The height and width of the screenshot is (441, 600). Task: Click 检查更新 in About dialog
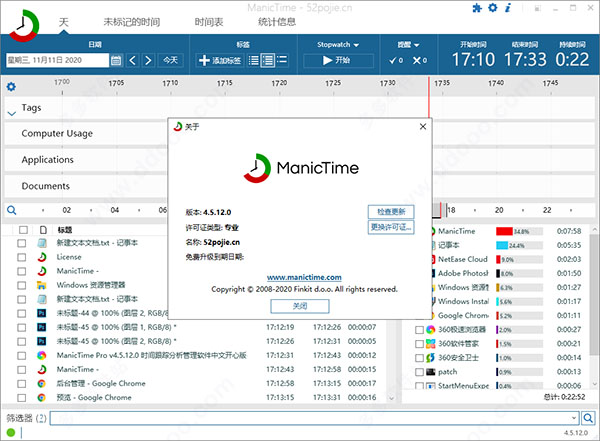tap(391, 212)
